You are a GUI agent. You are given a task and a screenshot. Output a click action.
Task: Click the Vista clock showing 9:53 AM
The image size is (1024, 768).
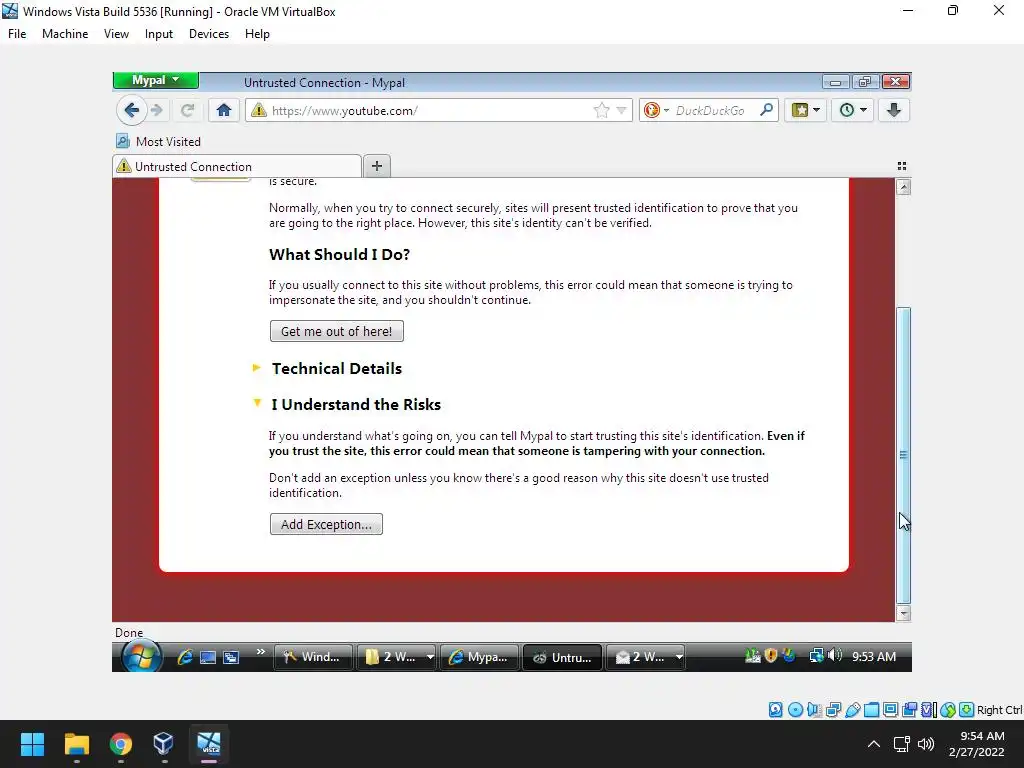pyautogui.click(x=874, y=657)
